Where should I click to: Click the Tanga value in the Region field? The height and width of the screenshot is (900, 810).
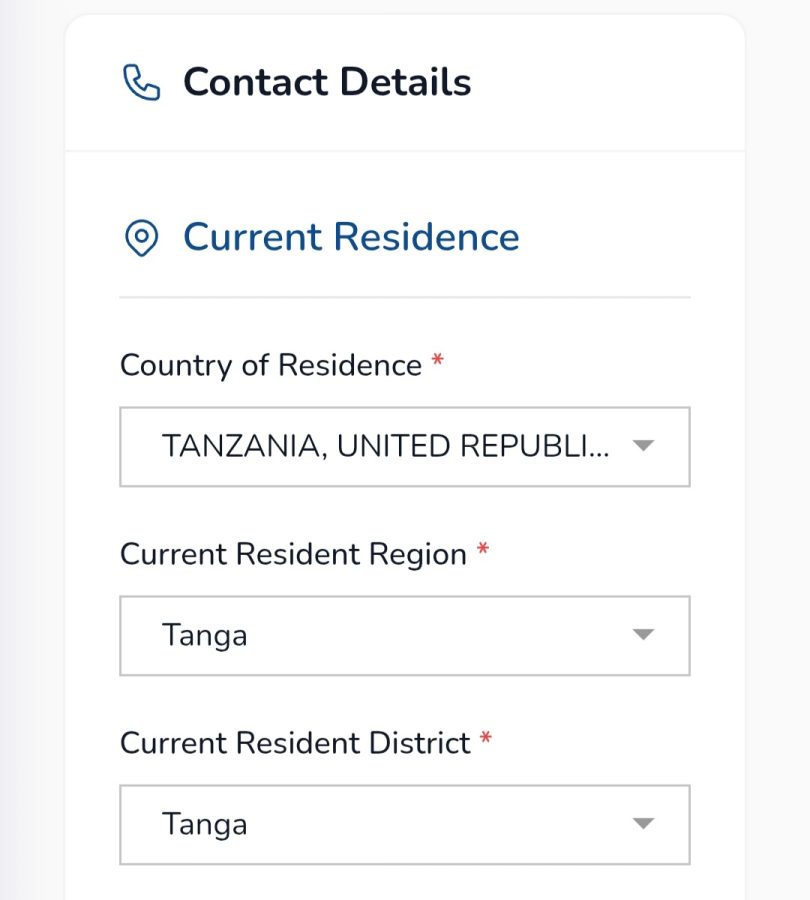204,636
